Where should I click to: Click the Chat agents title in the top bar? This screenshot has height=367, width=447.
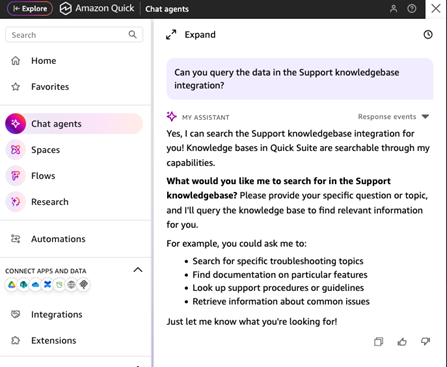click(167, 9)
